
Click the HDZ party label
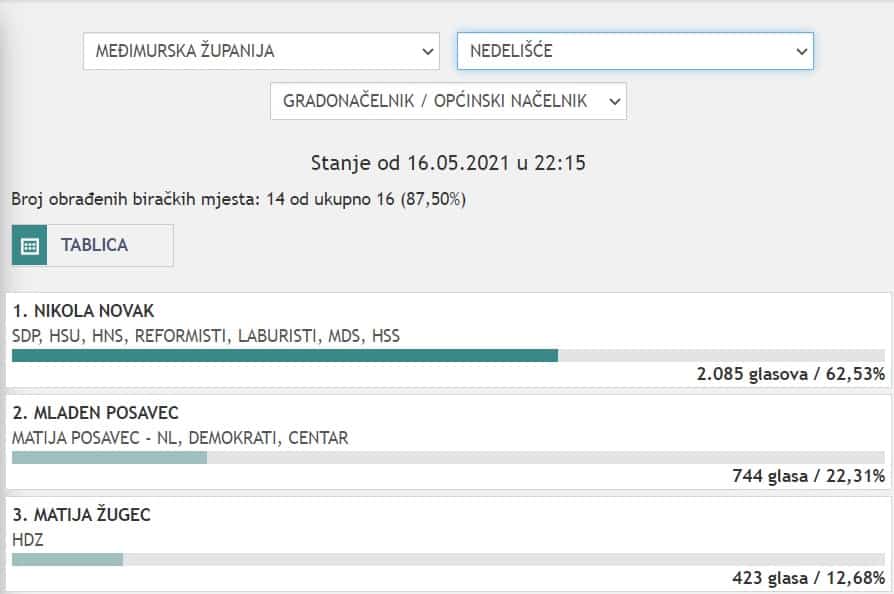pyautogui.click(x=27, y=540)
